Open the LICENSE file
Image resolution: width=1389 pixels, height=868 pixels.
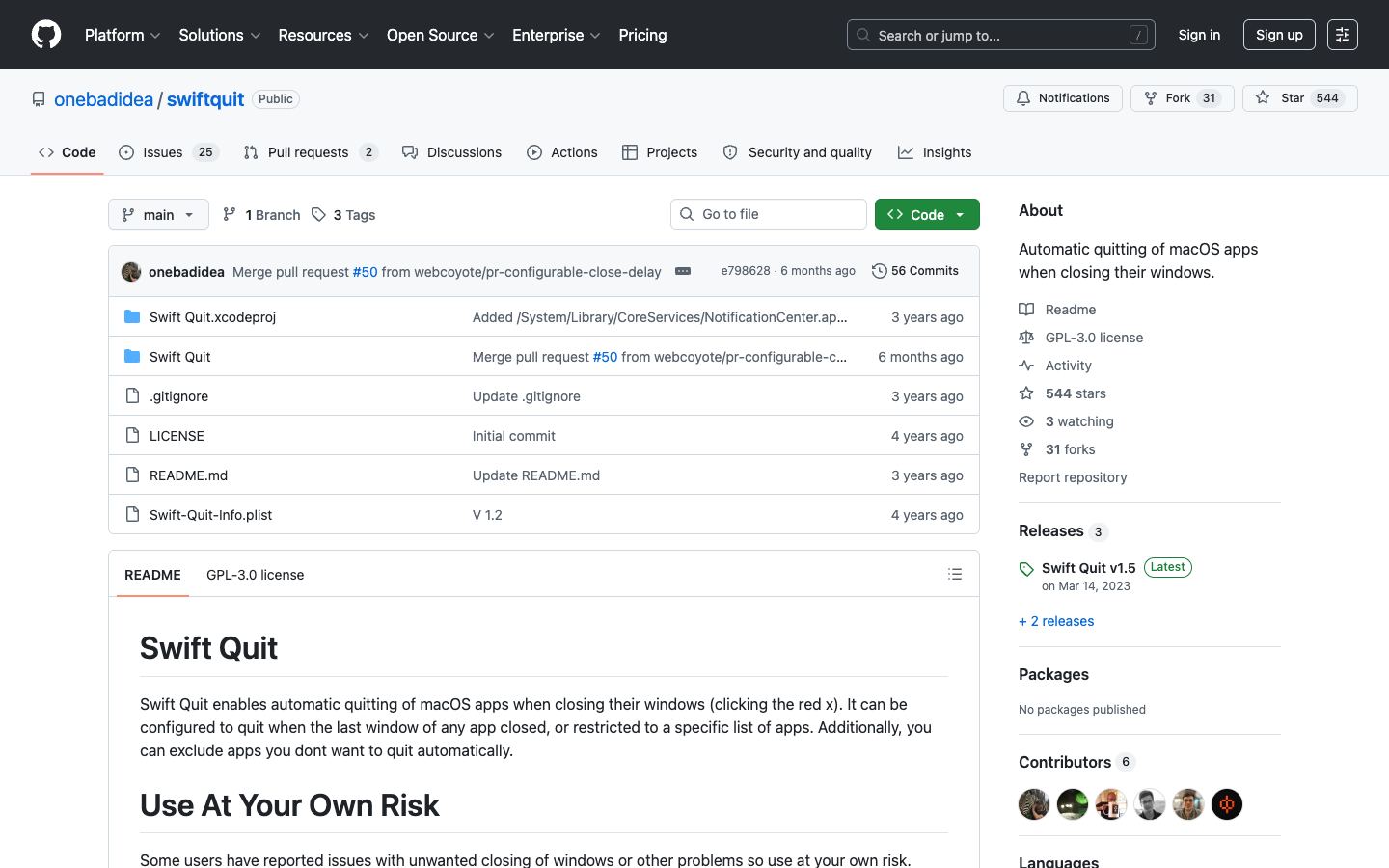(177, 436)
